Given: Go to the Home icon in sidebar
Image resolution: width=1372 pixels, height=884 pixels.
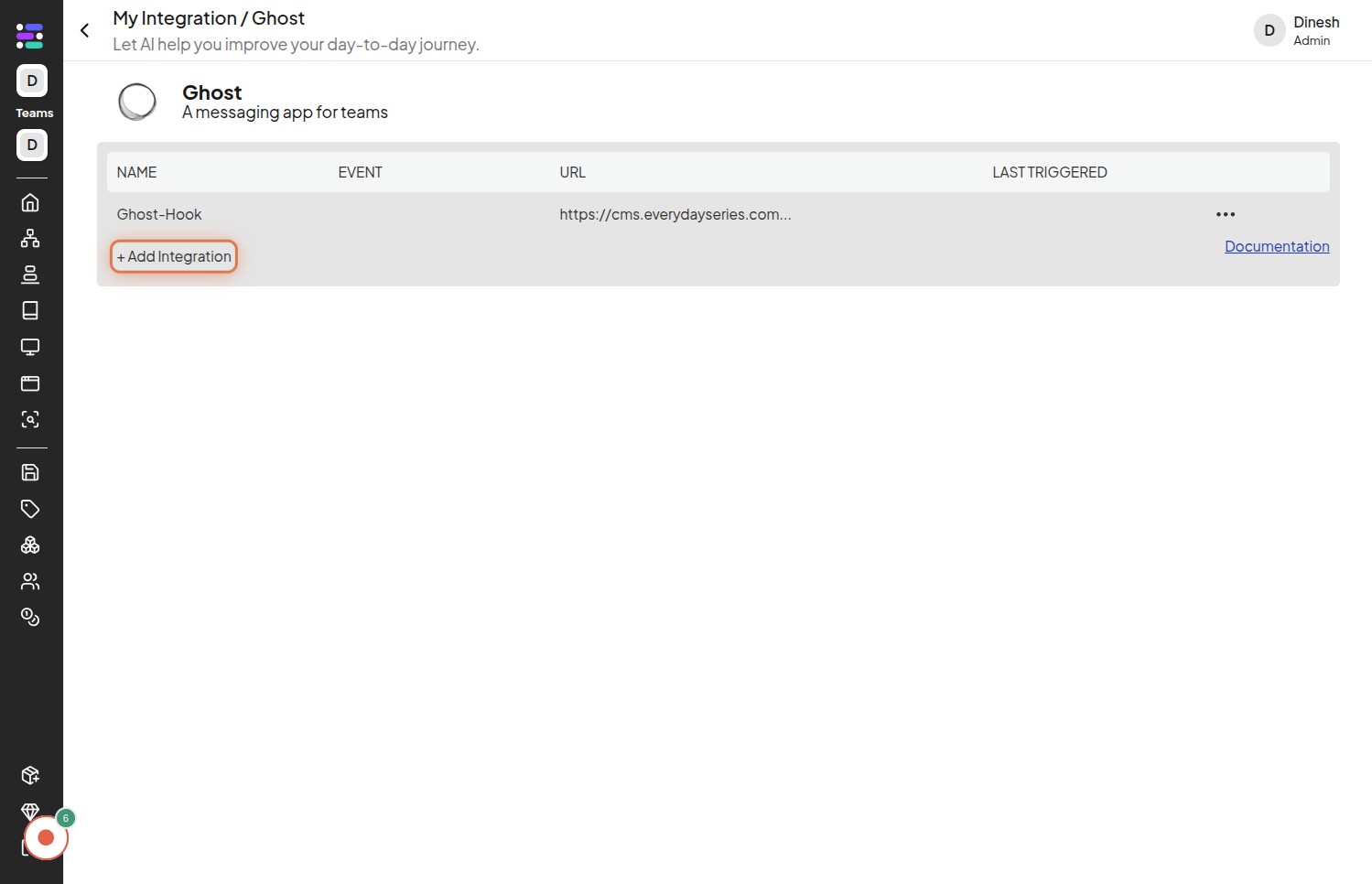Looking at the screenshot, I should tap(30, 202).
